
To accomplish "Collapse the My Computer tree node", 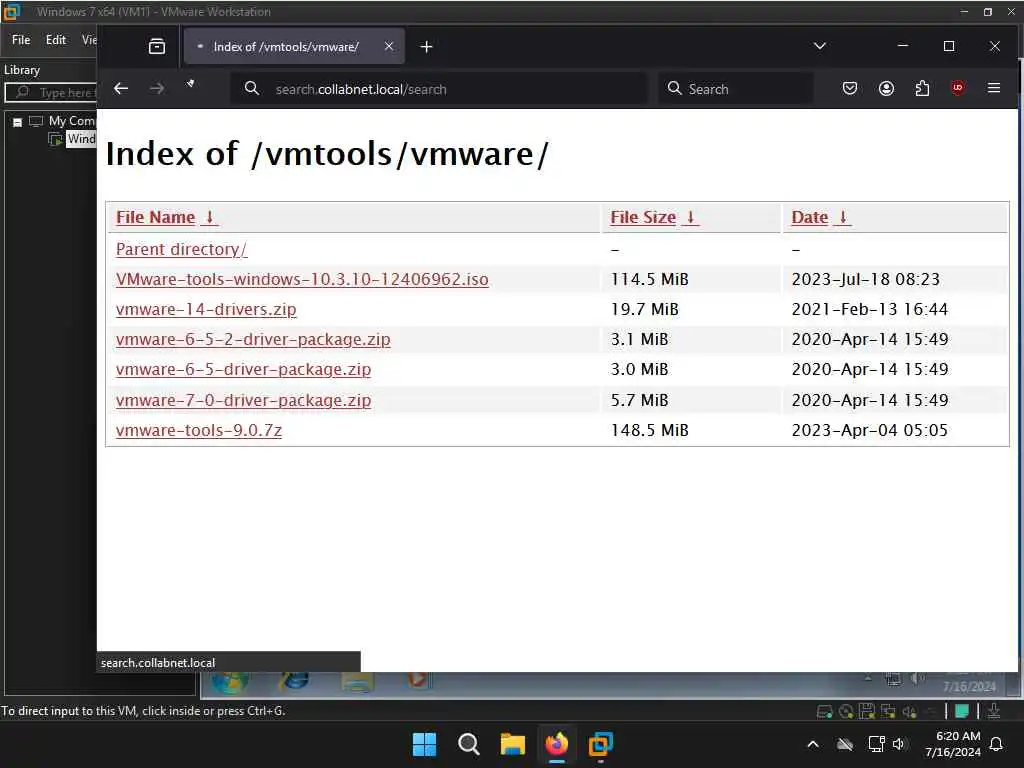I will pyautogui.click(x=18, y=122).
